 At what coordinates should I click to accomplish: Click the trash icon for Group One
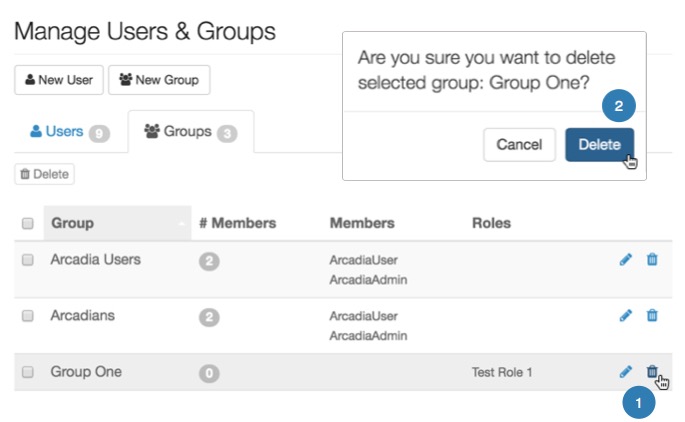click(652, 372)
